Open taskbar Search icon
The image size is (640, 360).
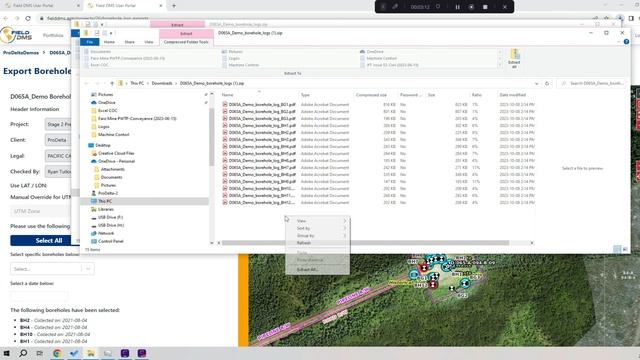[x=23, y=353]
